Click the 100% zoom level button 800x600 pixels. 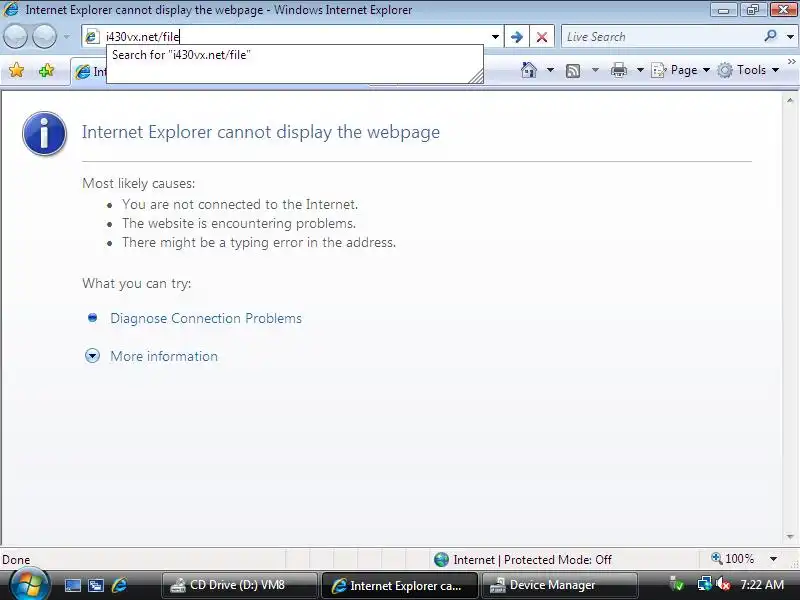click(733, 559)
